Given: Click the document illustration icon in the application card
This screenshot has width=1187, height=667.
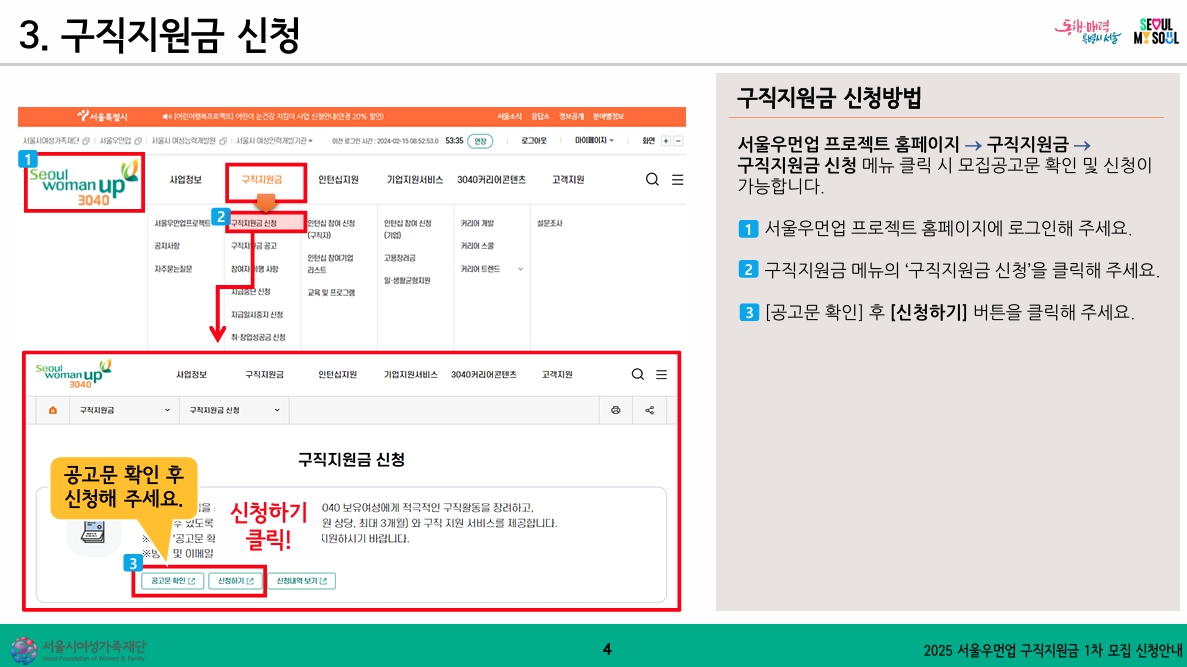Looking at the screenshot, I should 93,532.
